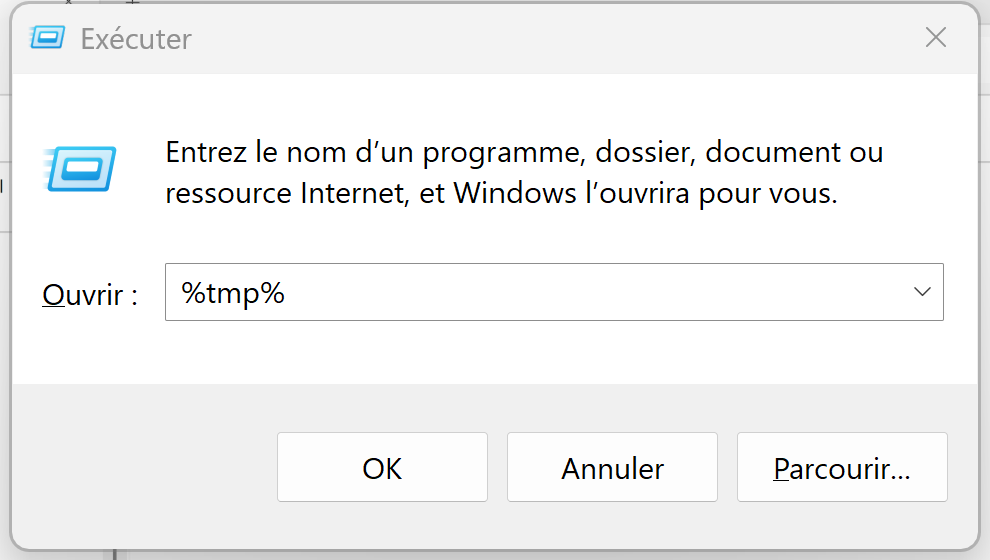Close the Exécuter dialog with X

click(935, 39)
